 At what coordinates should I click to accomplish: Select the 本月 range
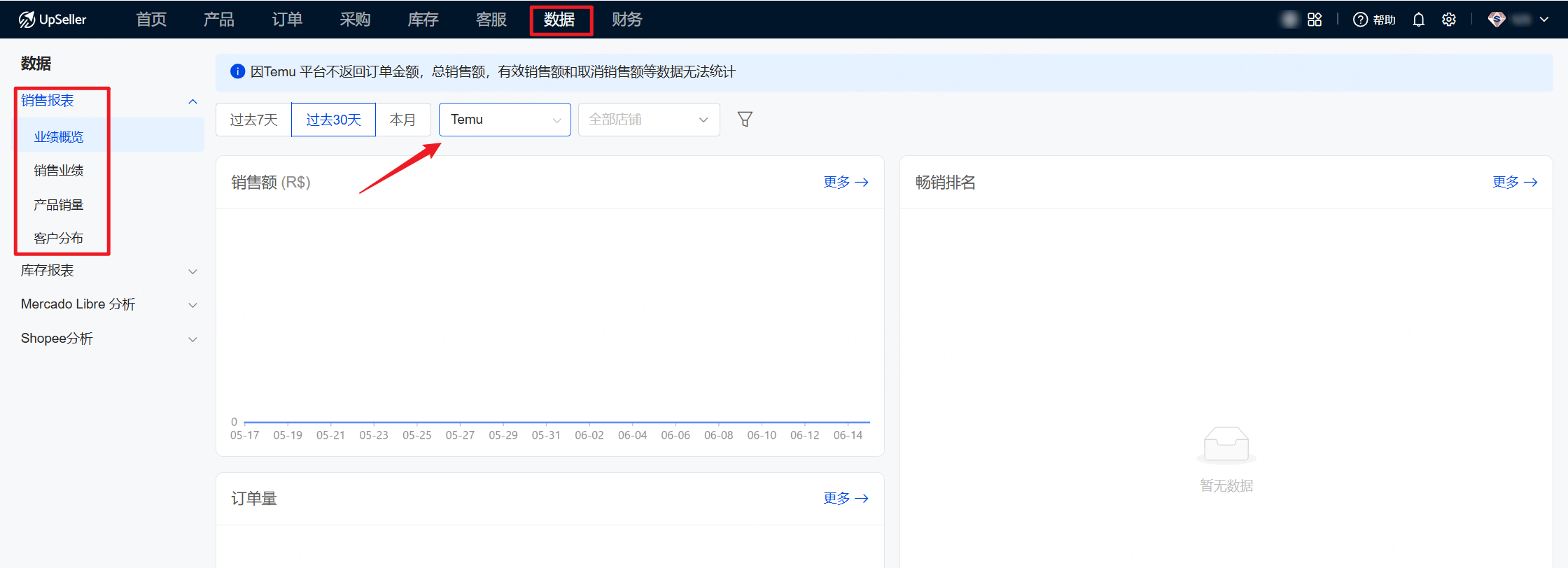[x=402, y=120]
